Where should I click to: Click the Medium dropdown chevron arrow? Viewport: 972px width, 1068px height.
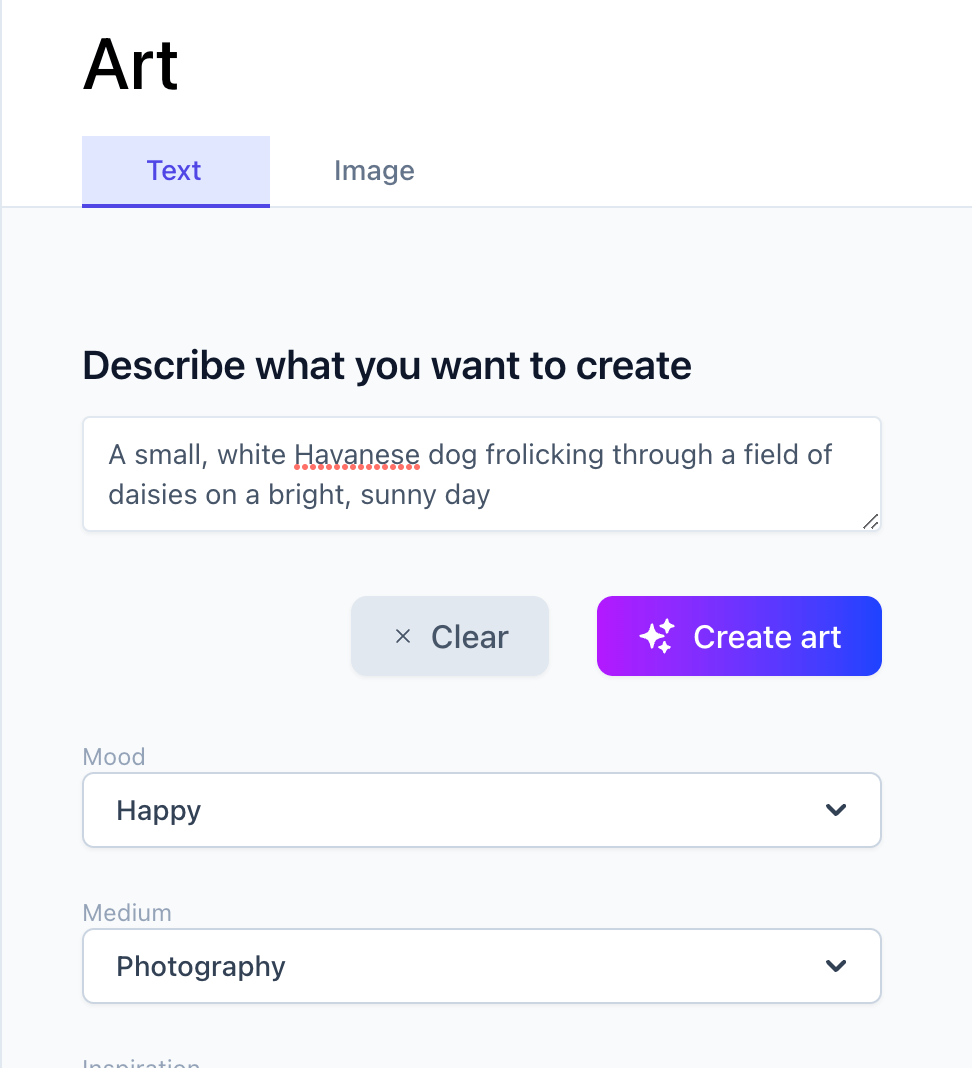[x=836, y=966]
